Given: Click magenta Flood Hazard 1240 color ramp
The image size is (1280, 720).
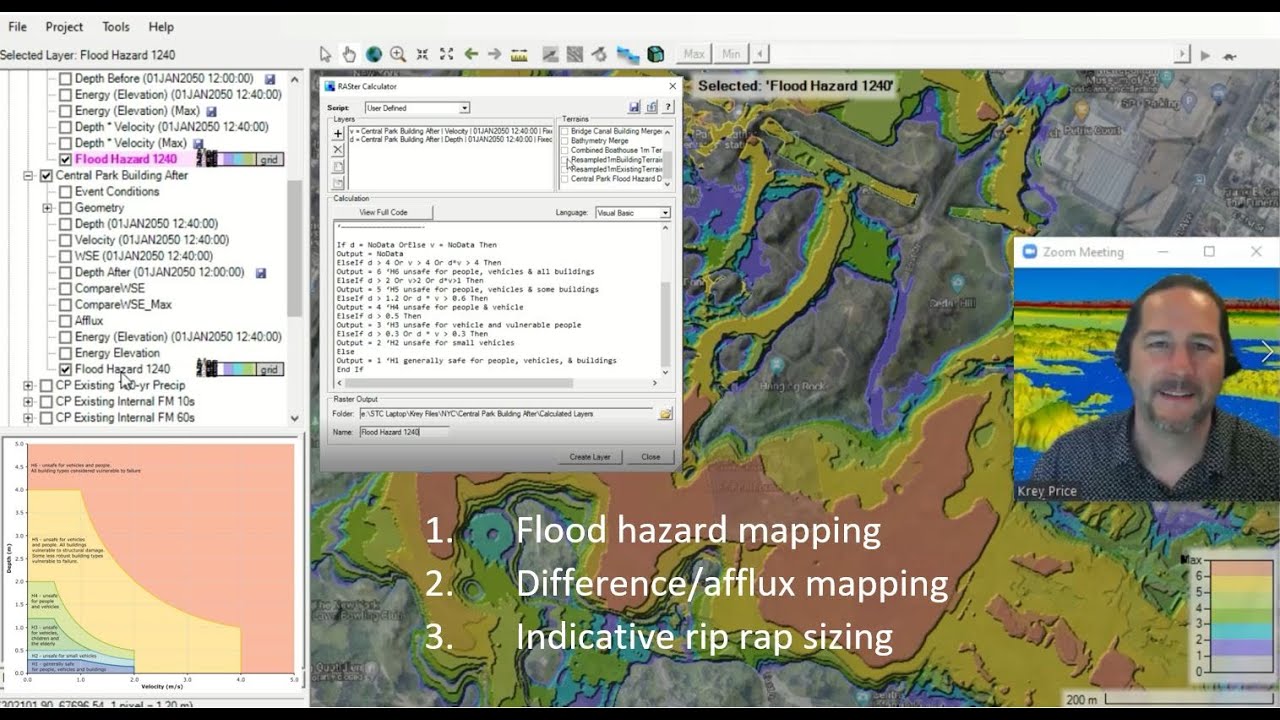Looking at the screenshot, I should click(240, 159).
